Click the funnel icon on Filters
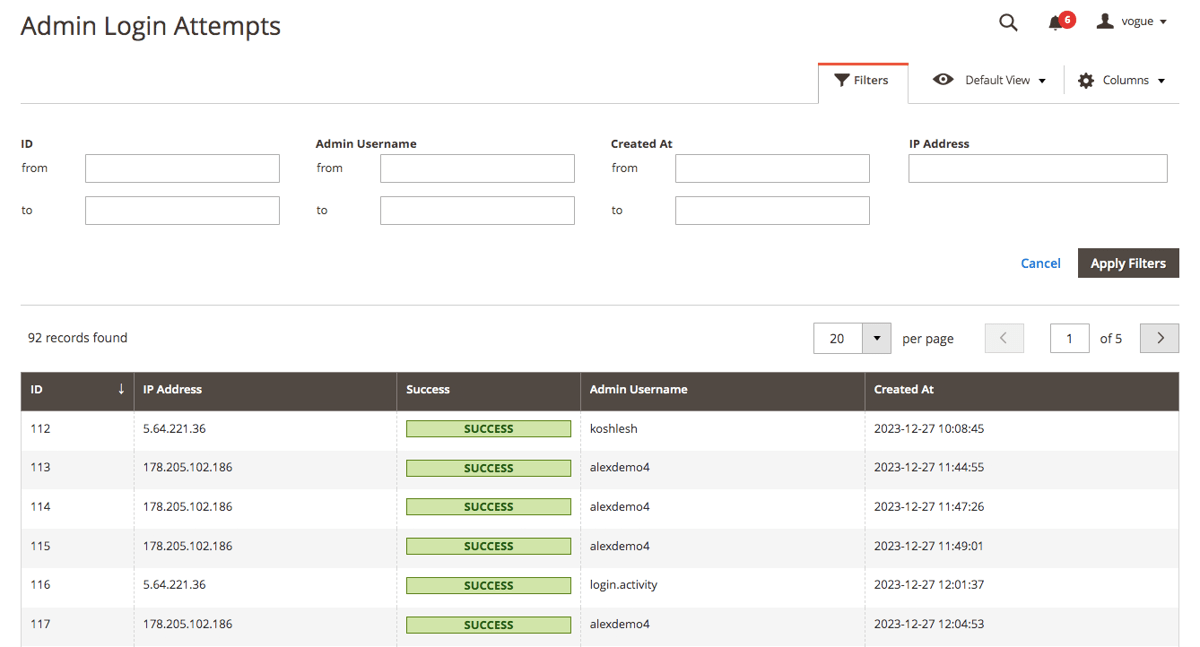Viewport: 1200px width, 647px height. pos(842,80)
